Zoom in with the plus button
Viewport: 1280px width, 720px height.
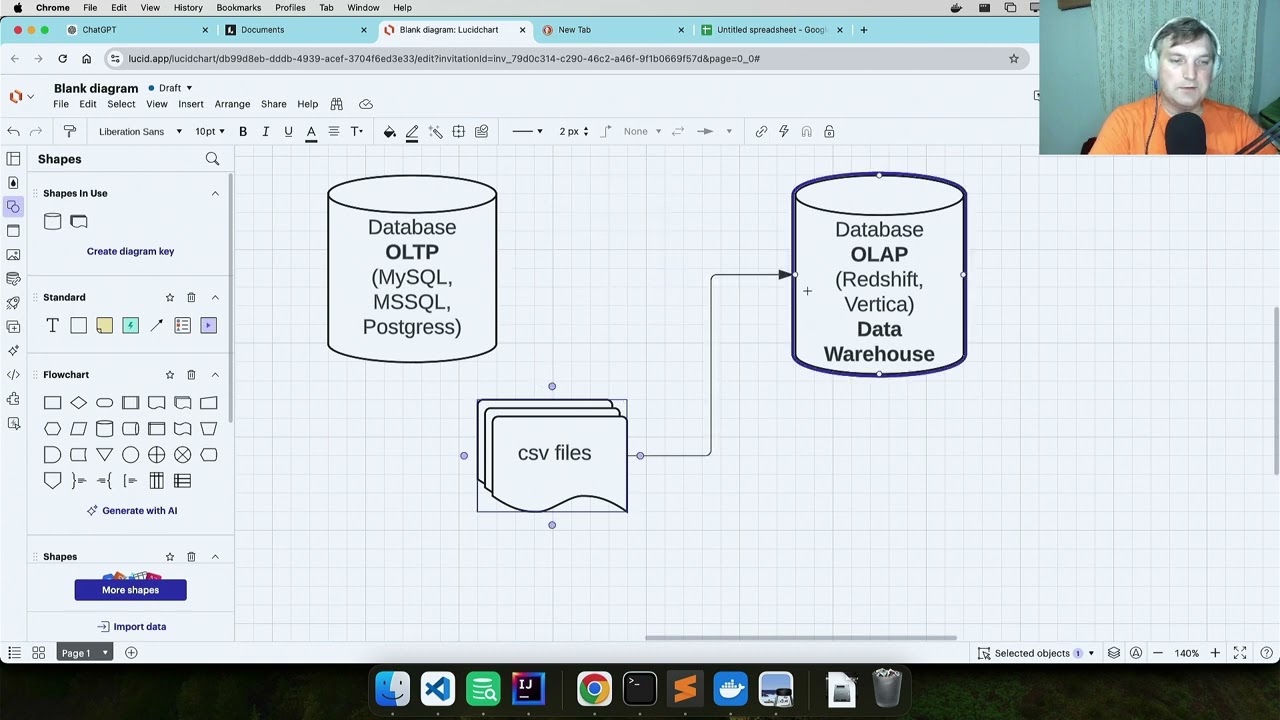pyautogui.click(x=1215, y=653)
